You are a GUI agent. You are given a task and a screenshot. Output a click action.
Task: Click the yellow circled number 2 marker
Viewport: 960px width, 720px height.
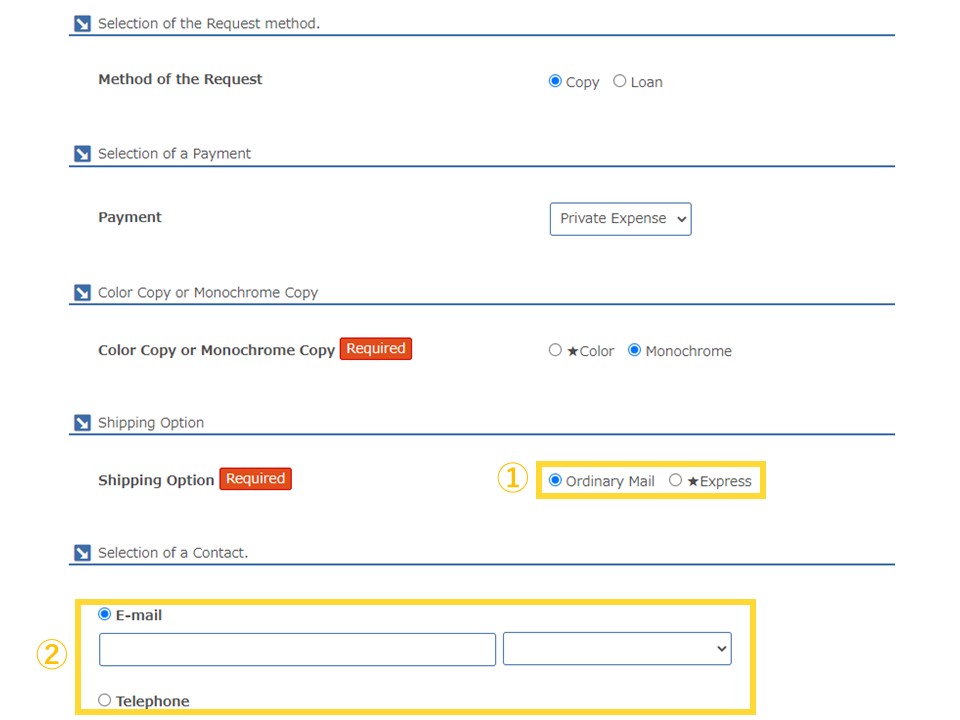tap(51, 654)
